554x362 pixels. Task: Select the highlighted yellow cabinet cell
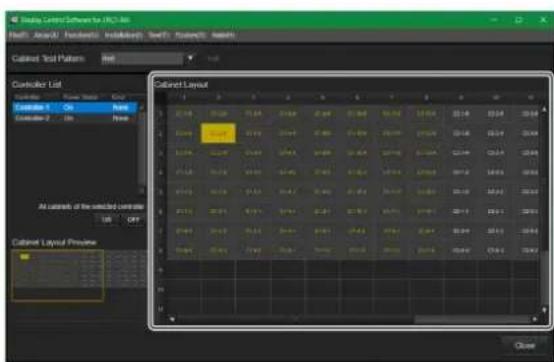218,133
